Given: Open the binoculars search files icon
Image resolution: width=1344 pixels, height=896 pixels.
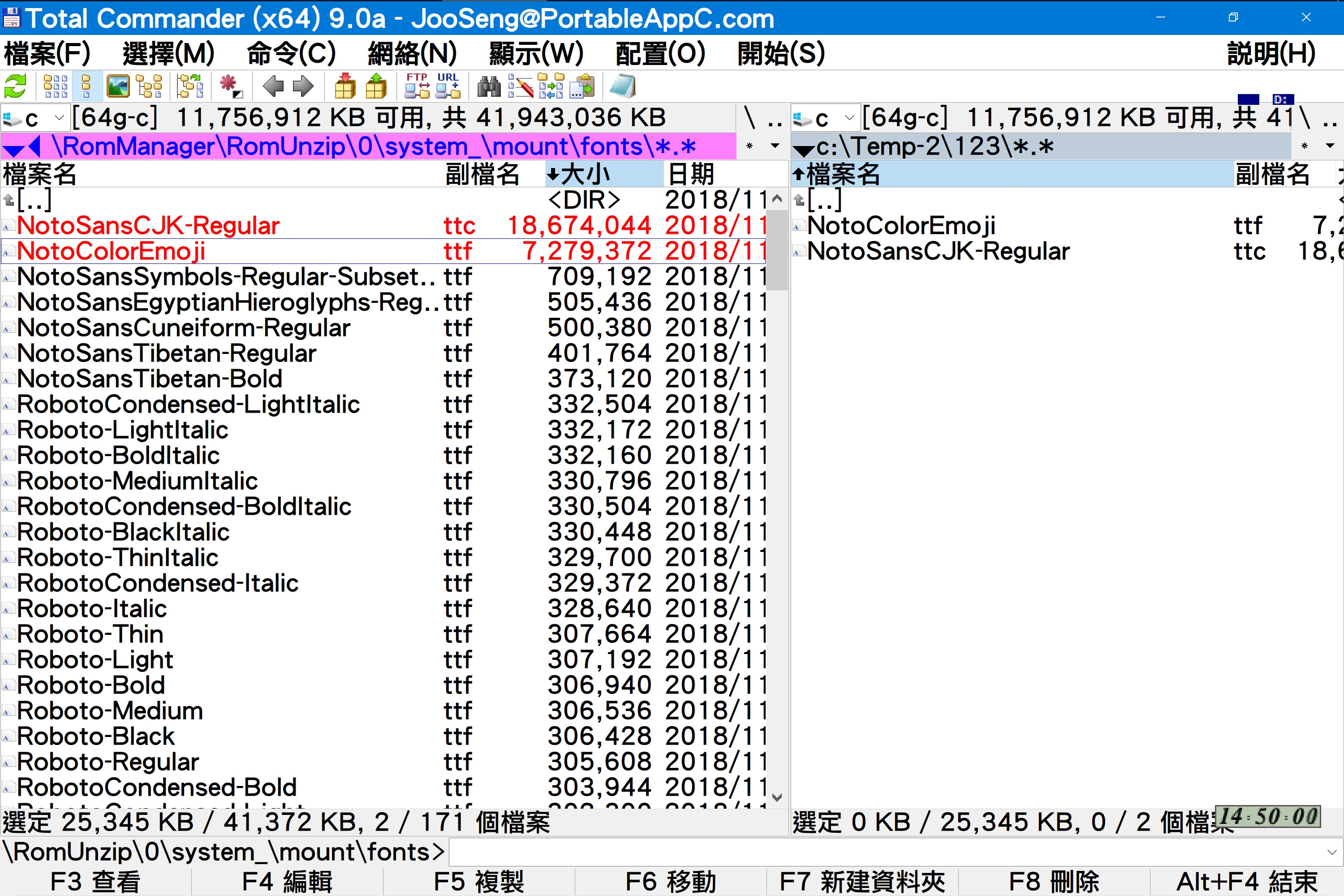Looking at the screenshot, I should coord(489,87).
